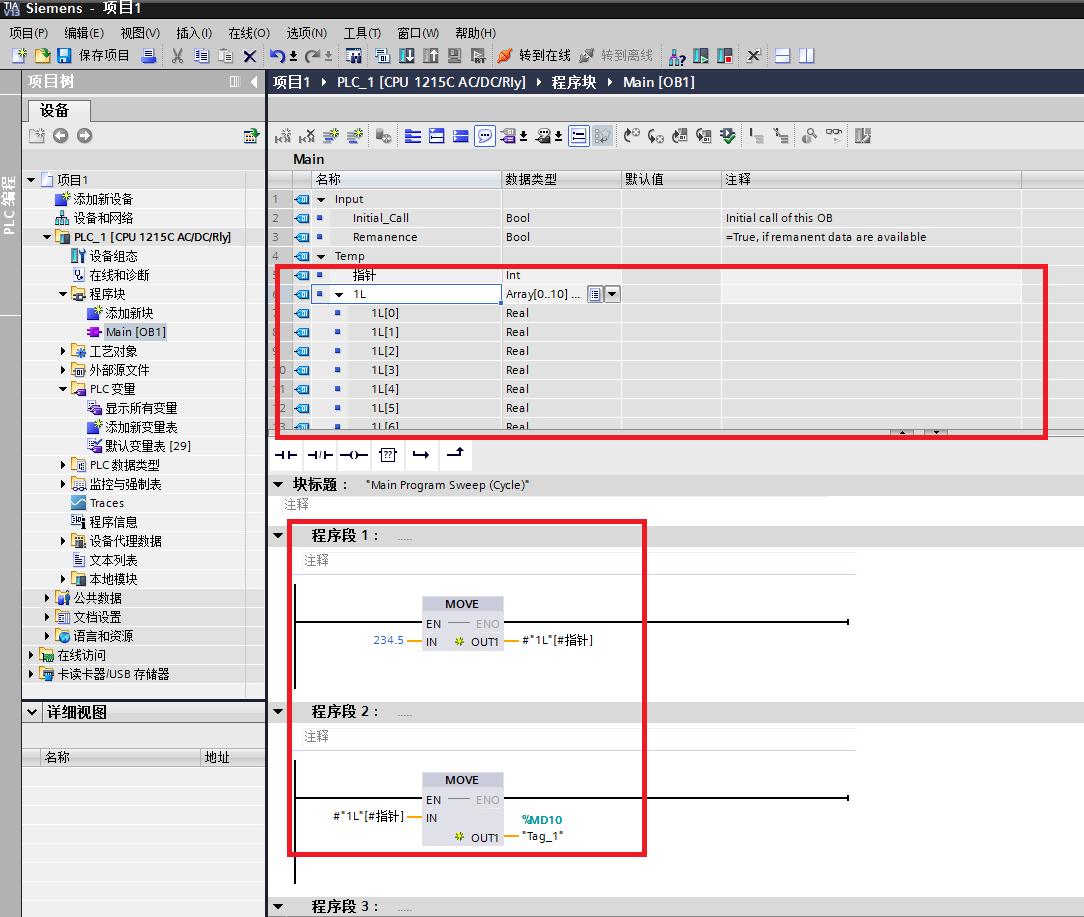This screenshot has width=1084, height=917.
Task: Click the cut scissors icon
Action: (178, 55)
